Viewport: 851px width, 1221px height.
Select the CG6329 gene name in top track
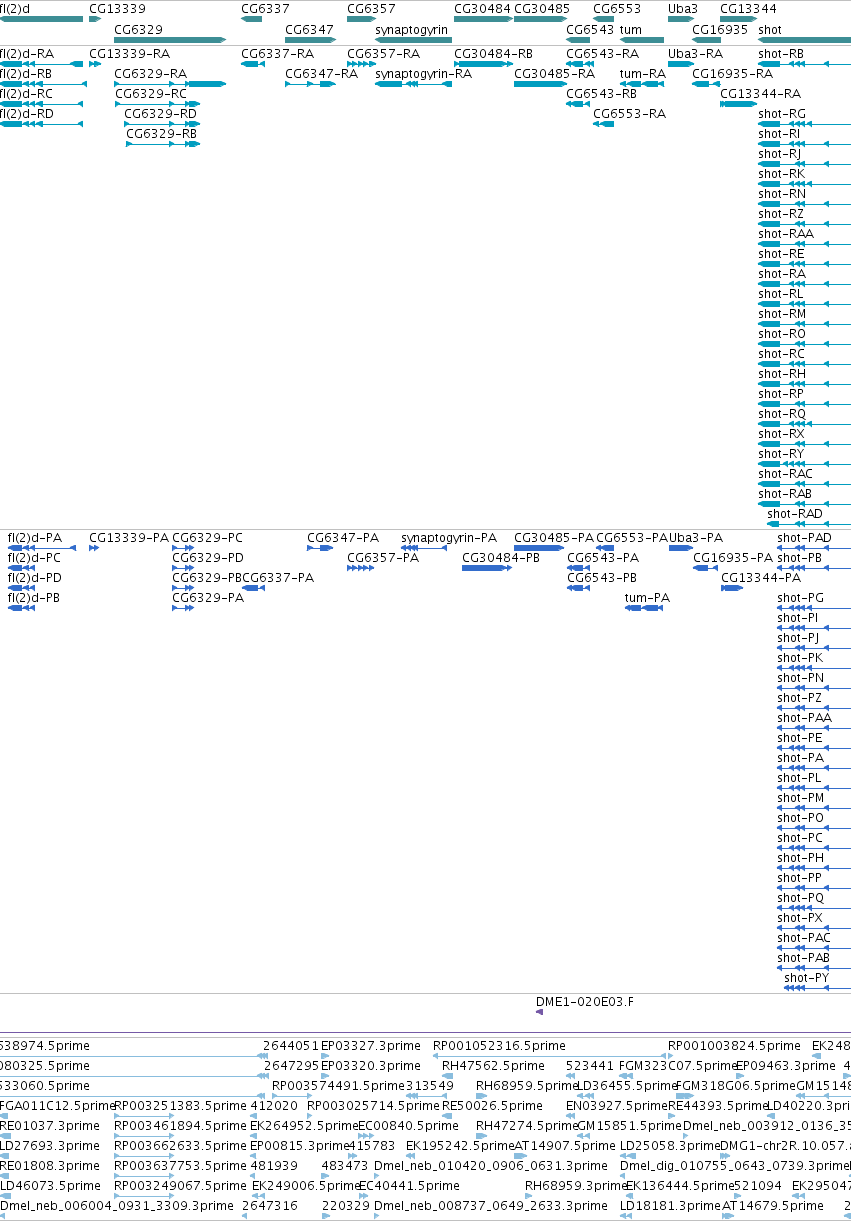[138, 29]
